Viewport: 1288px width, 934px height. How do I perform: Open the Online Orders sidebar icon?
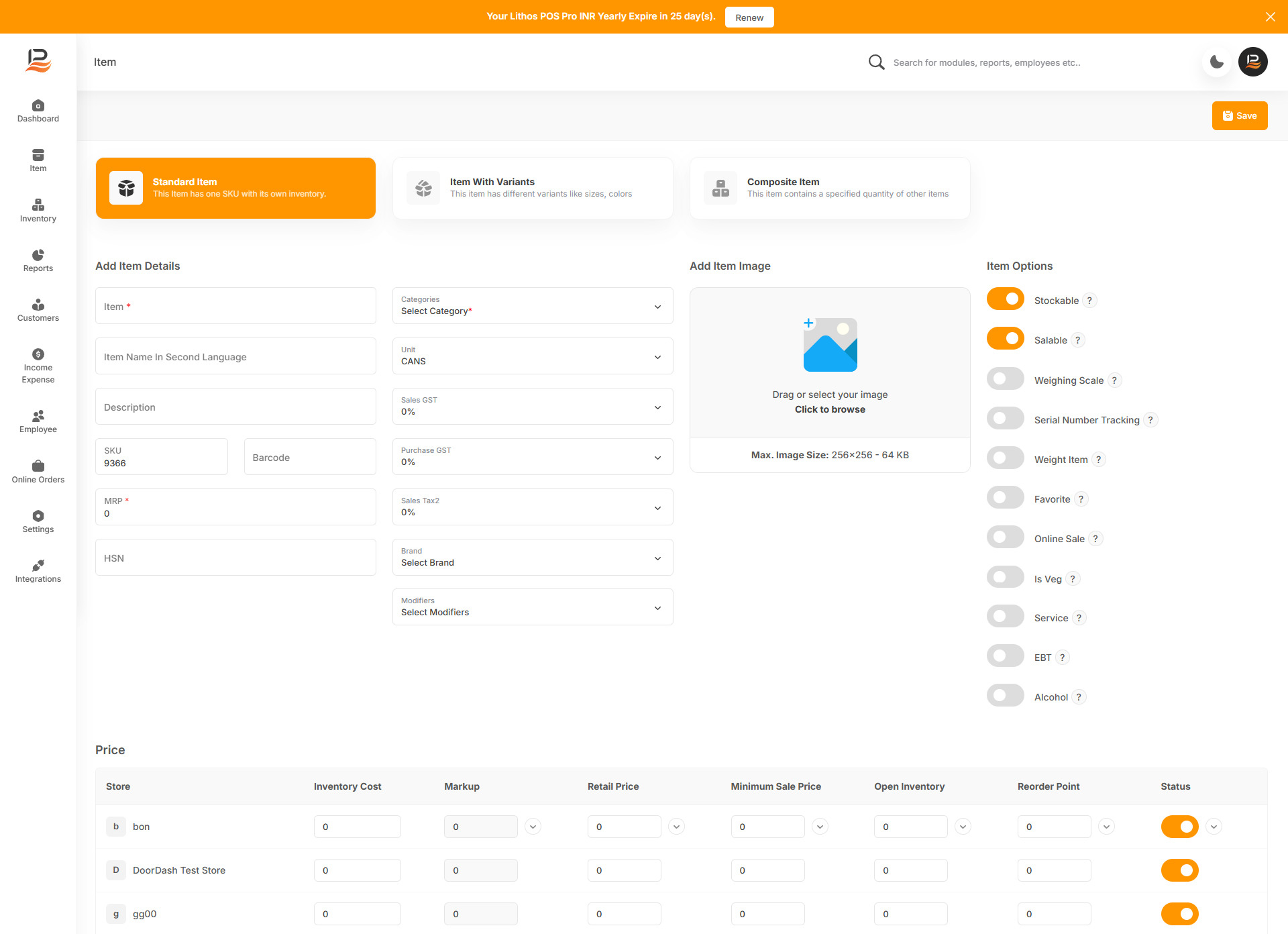tap(38, 466)
